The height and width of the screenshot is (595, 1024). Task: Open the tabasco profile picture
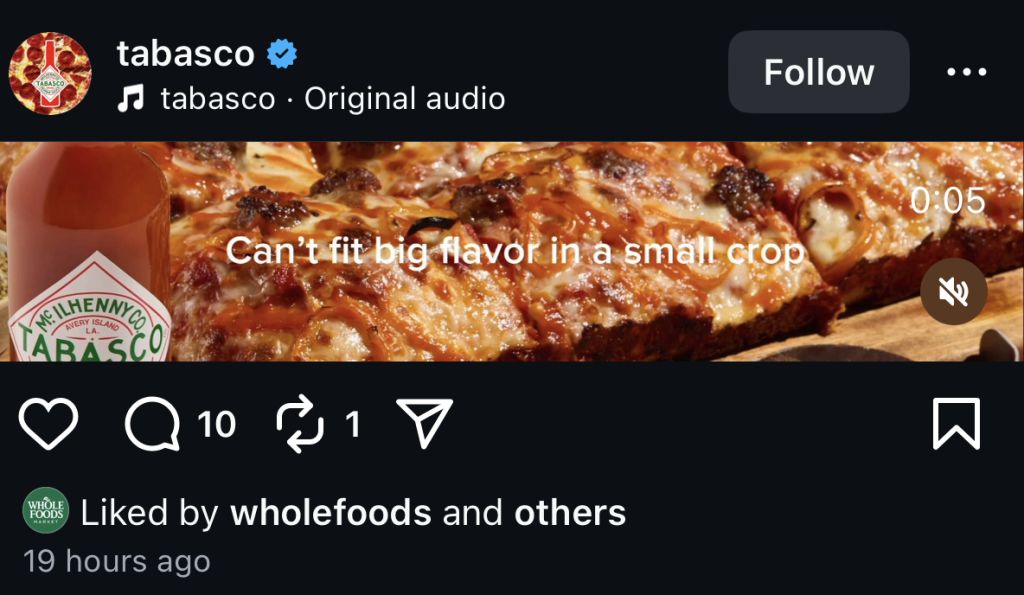coord(50,73)
